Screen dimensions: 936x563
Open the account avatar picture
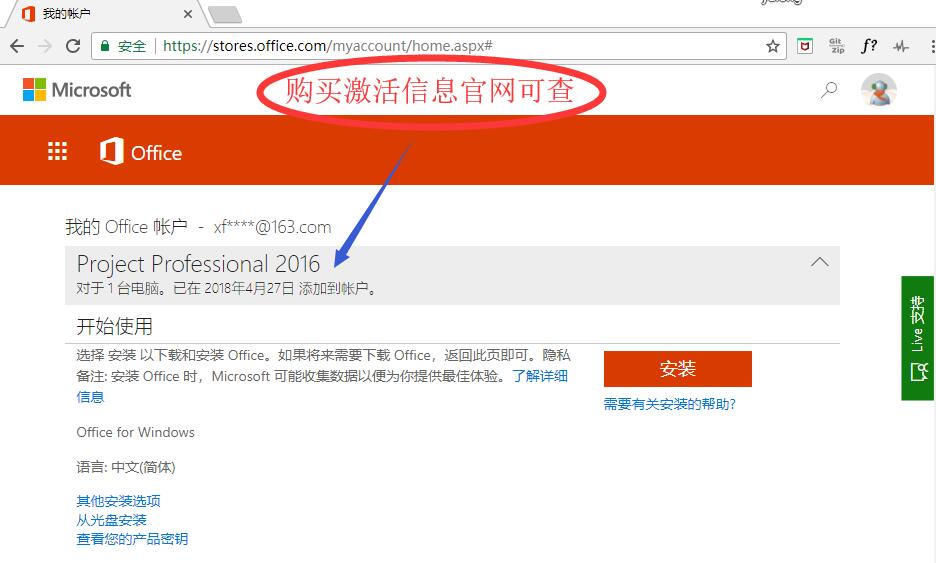tap(879, 91)
